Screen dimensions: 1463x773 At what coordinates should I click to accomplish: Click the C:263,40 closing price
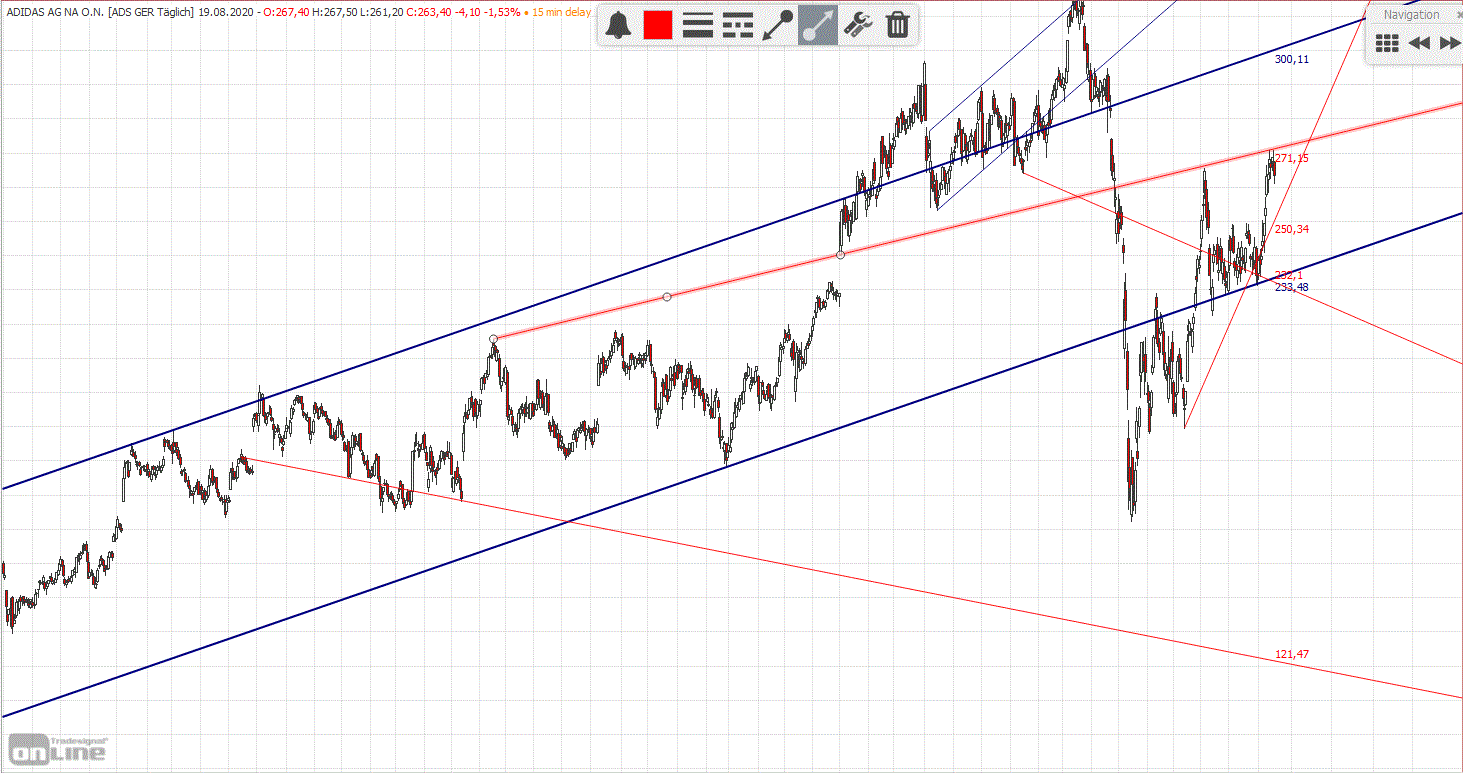[x=431, y=11]
